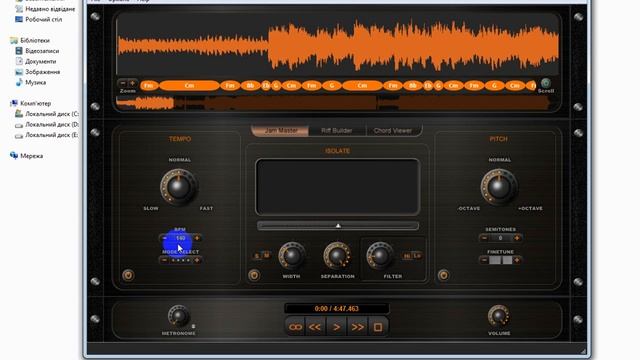
Task: Click the Finetune indicator bar
Action: pos(500,260)
